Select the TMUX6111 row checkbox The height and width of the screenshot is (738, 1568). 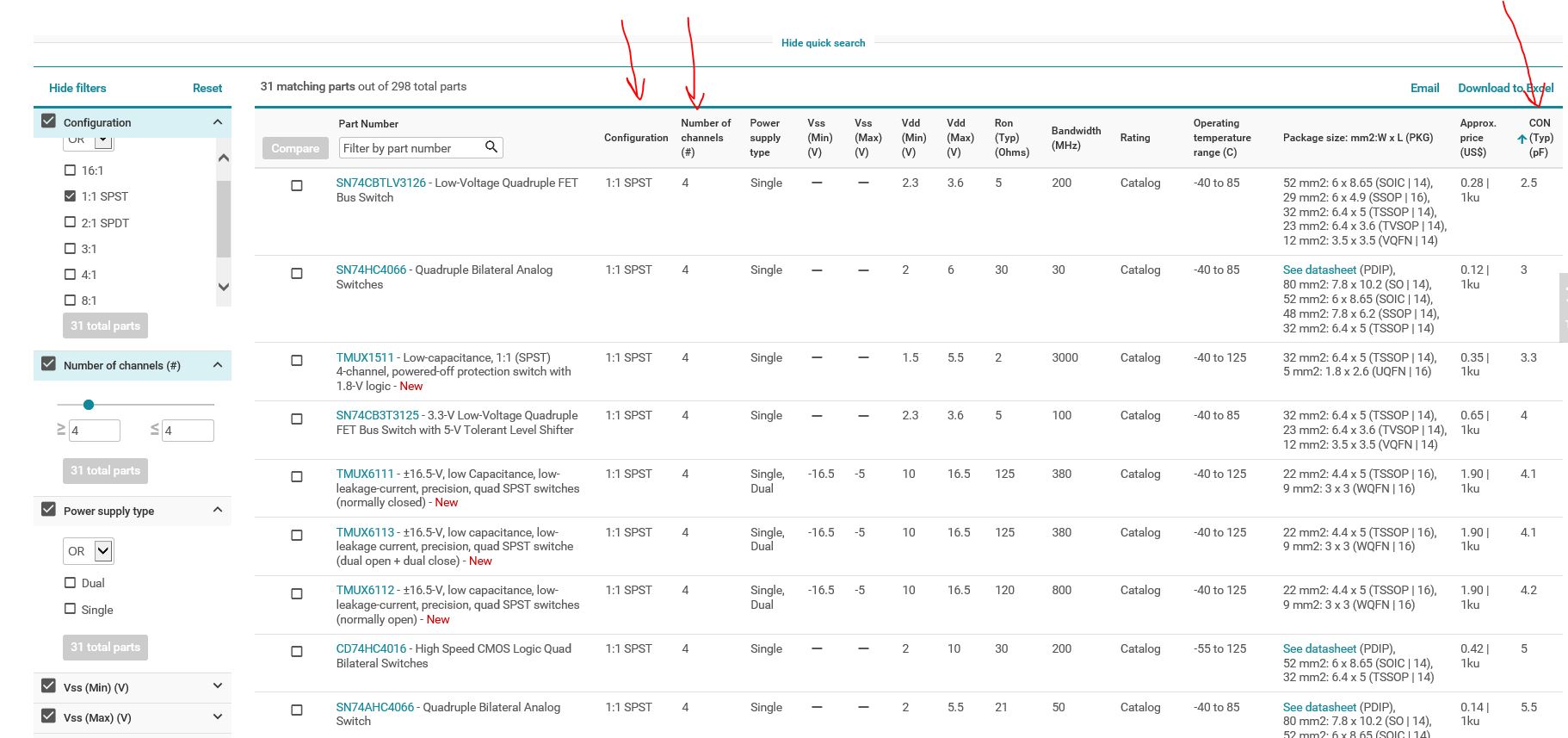coord(297,476)
